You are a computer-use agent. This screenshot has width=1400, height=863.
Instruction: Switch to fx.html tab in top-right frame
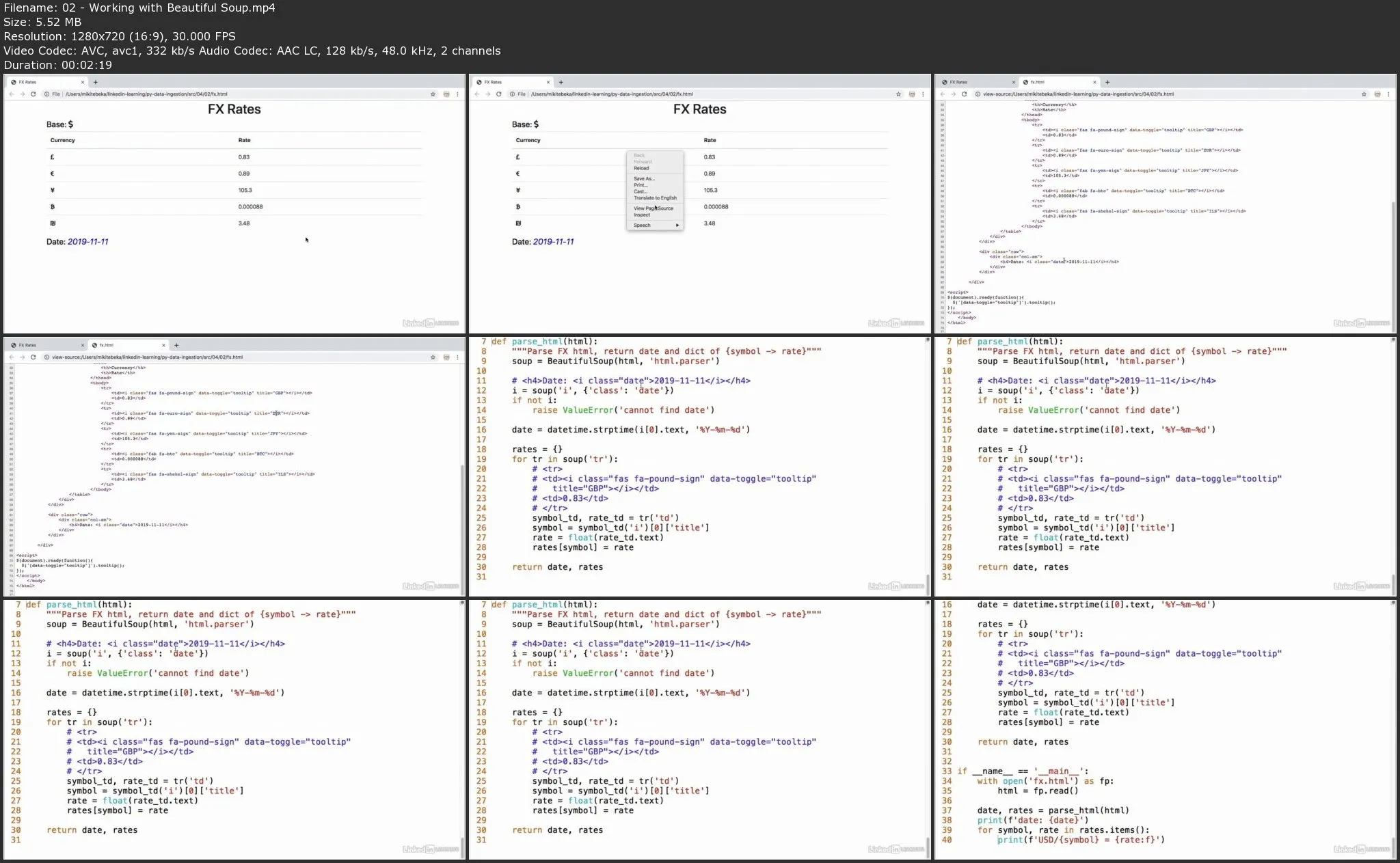pos(1038,82)
